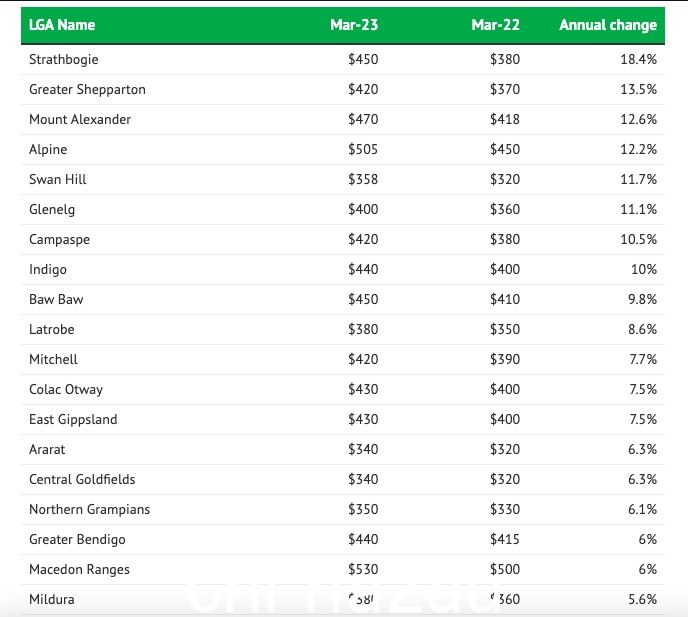The width and height of the screenshot is (688, 617).
Task: Click the Mar-22 column header
Action: 495,25
